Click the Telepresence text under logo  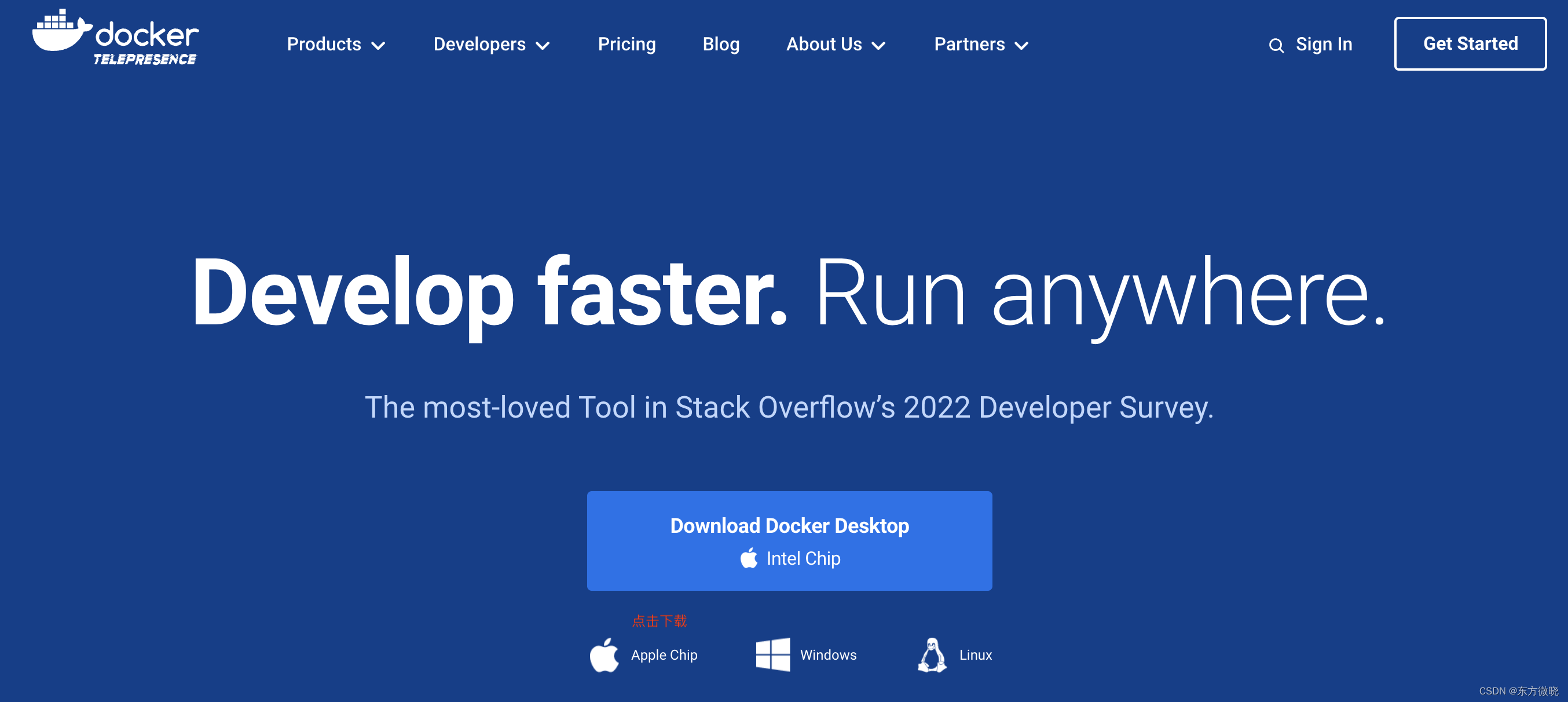(x=145, y=59)
